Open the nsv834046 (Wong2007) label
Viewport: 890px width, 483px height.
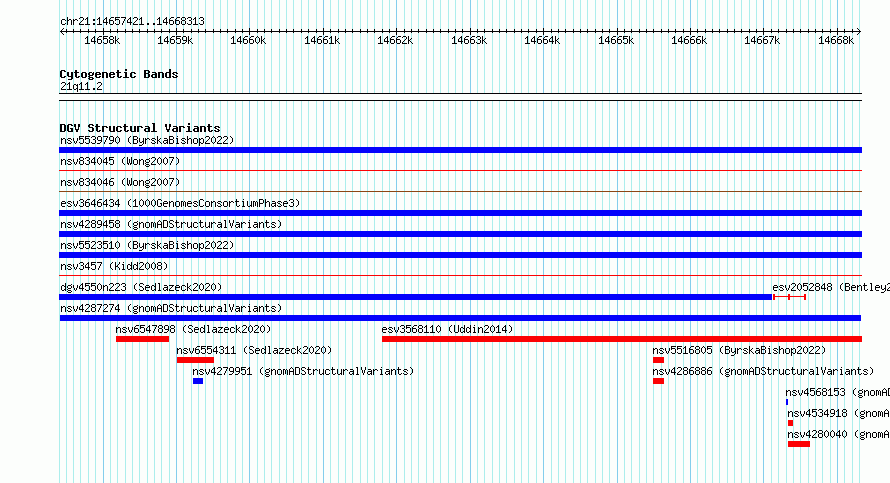point(120,182)
